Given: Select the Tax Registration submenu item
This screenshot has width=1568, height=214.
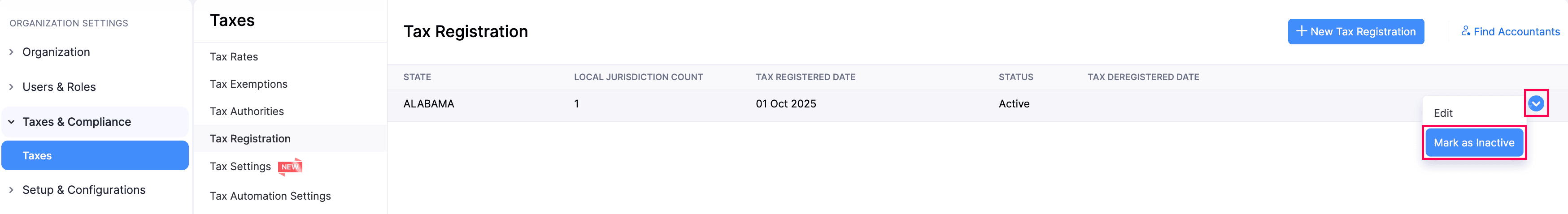Looking at the screenshot, I should click(x=250, y=139).
